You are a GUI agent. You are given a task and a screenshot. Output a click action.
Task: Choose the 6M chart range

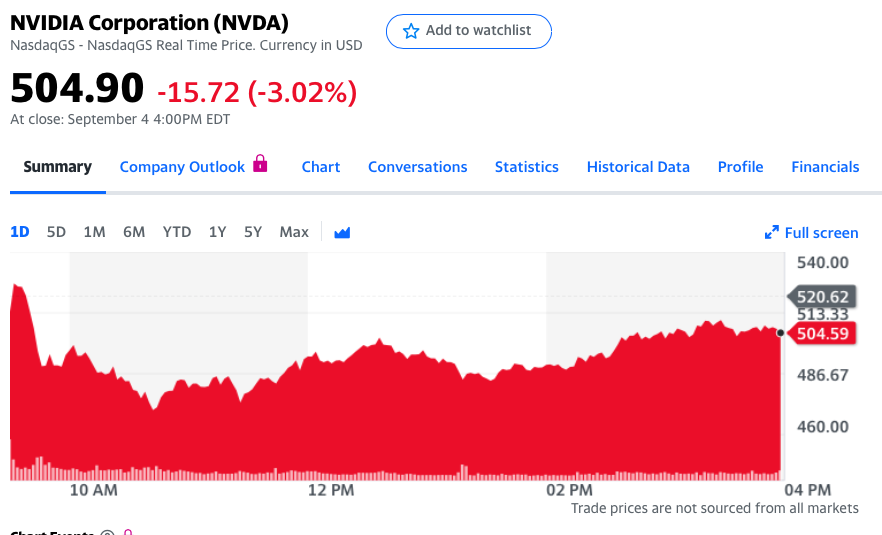pyautogui.click(x=134, y=232)
